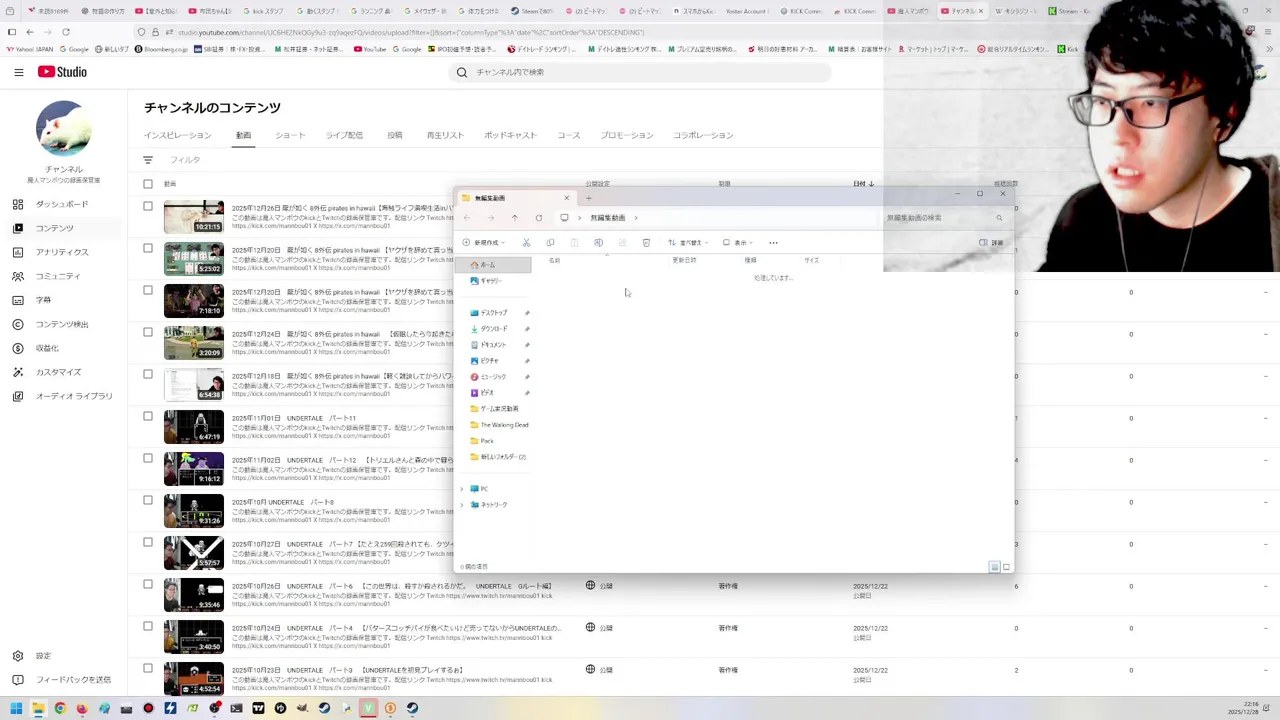Open the View (表示) dropdown in Explorer

pos(738,243)
